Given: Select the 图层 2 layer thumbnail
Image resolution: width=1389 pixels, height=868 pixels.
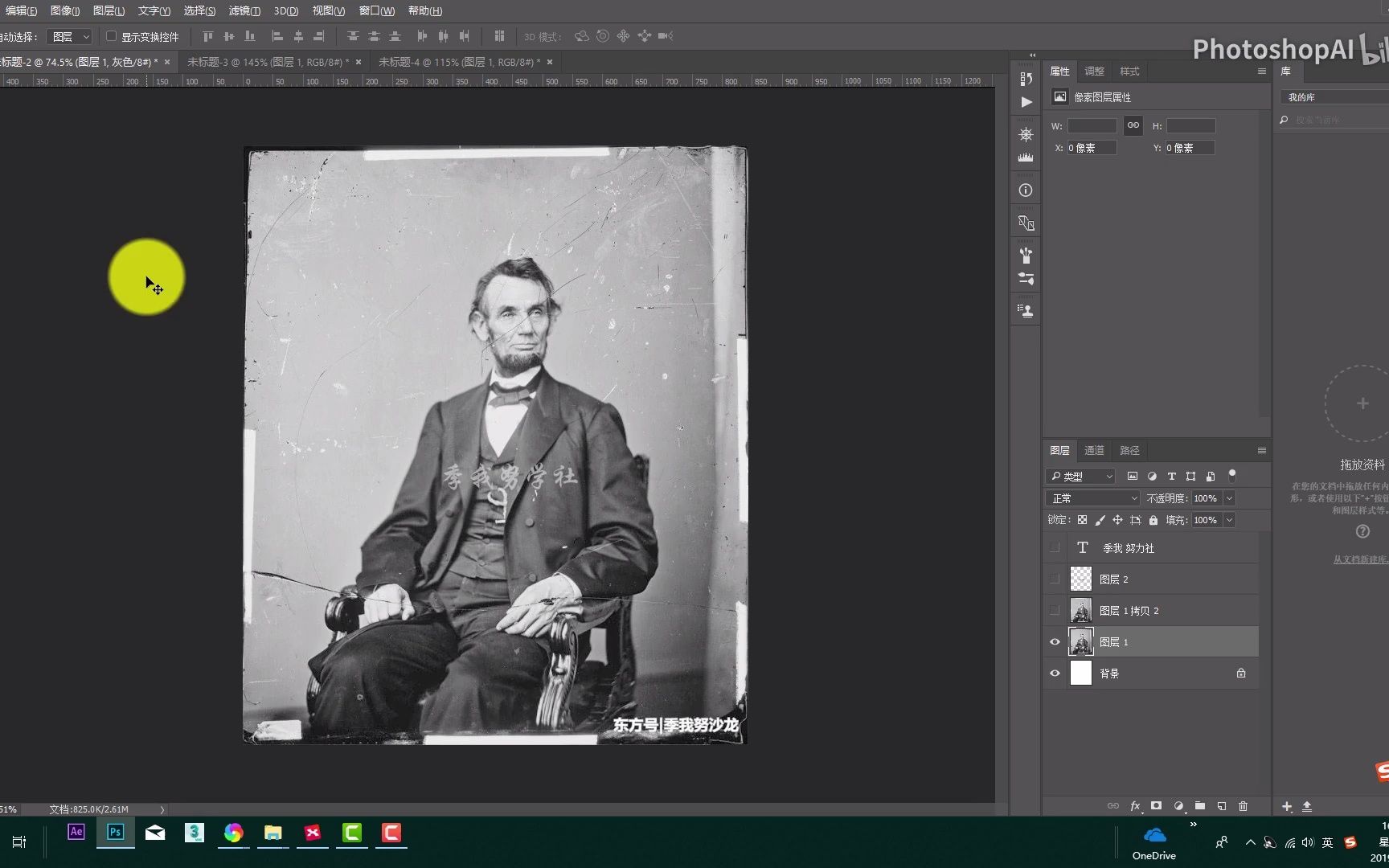Looking at the screenshot, I should coord(1081,579).
